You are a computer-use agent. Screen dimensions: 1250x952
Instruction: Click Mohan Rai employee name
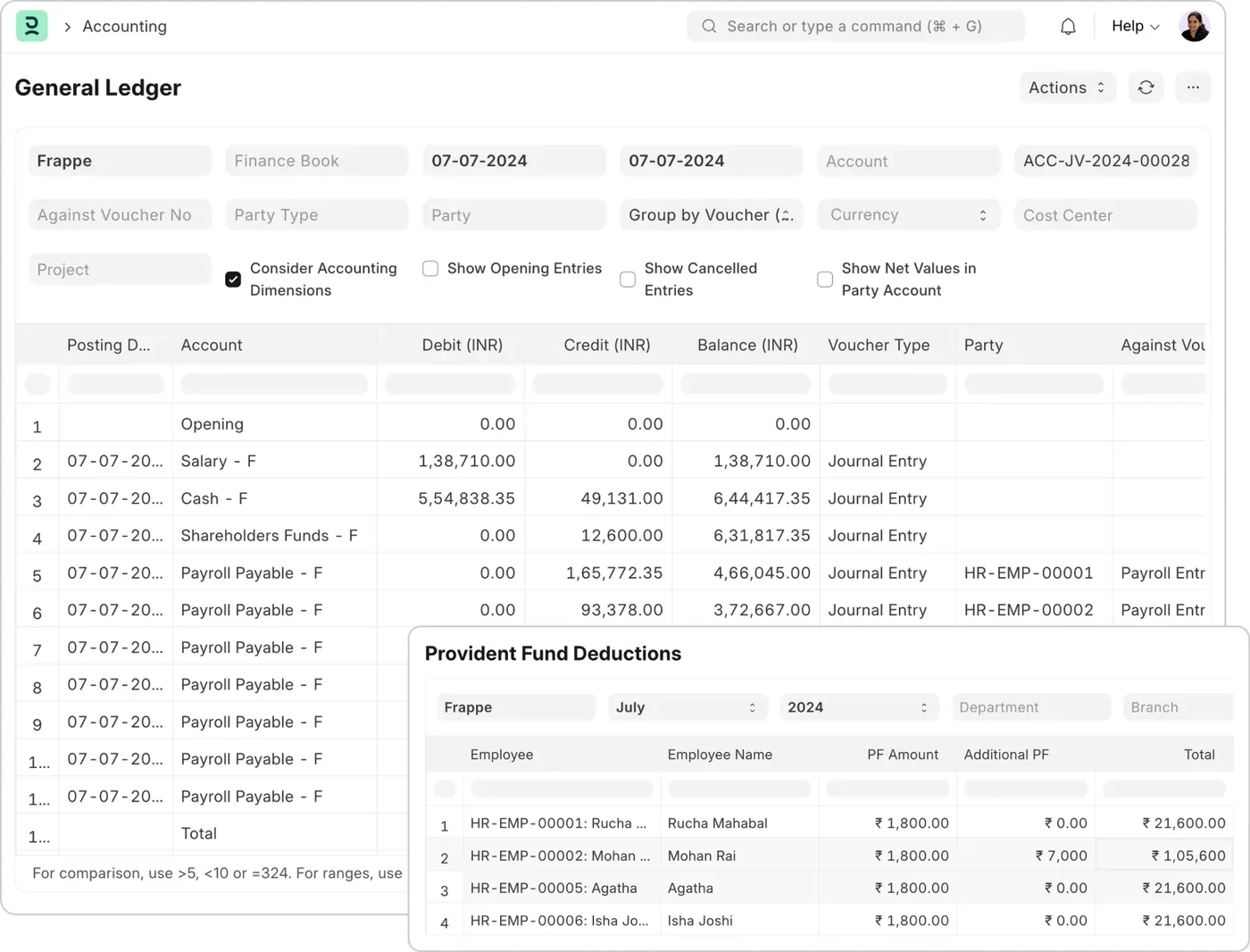coord(702,856)
